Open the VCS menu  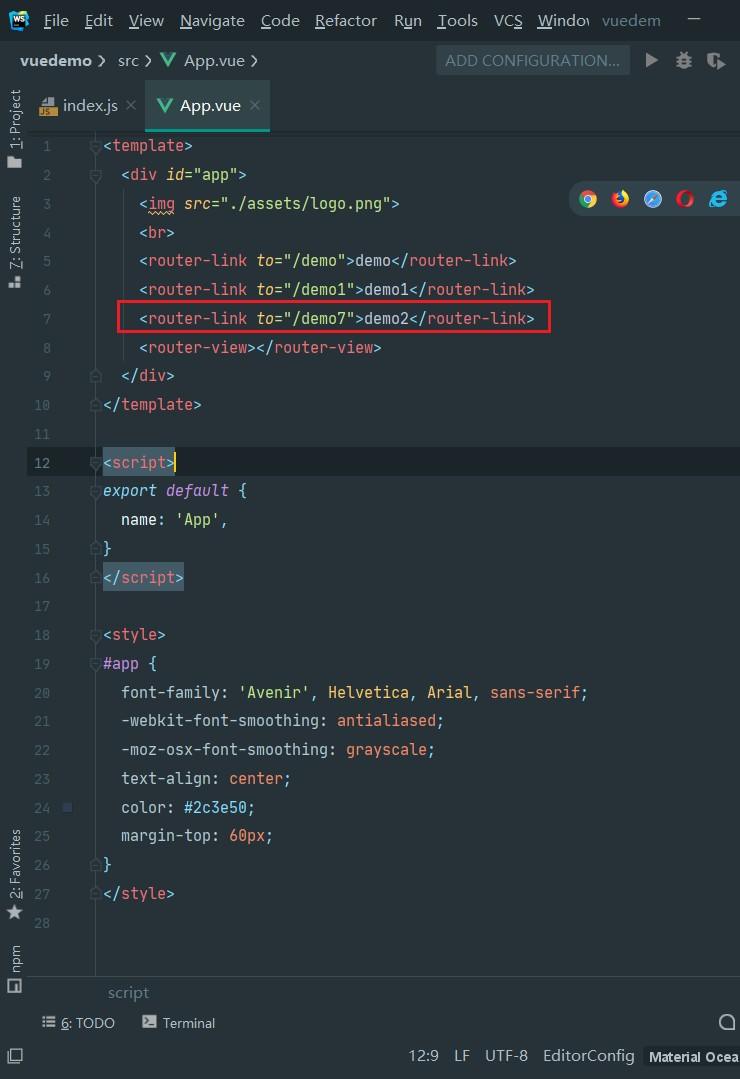point(508,21)
